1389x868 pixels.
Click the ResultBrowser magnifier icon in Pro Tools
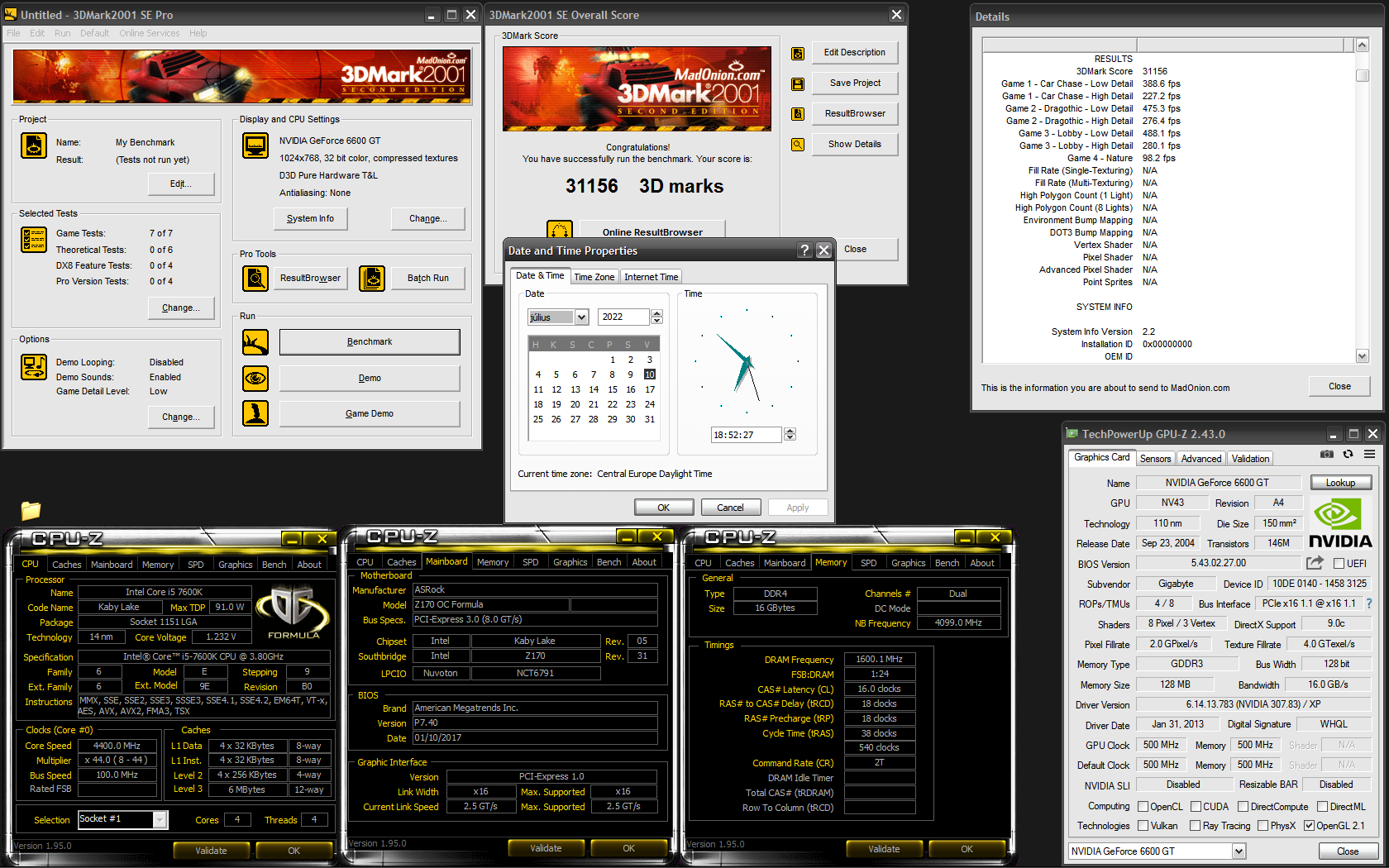tap(255, 279)
